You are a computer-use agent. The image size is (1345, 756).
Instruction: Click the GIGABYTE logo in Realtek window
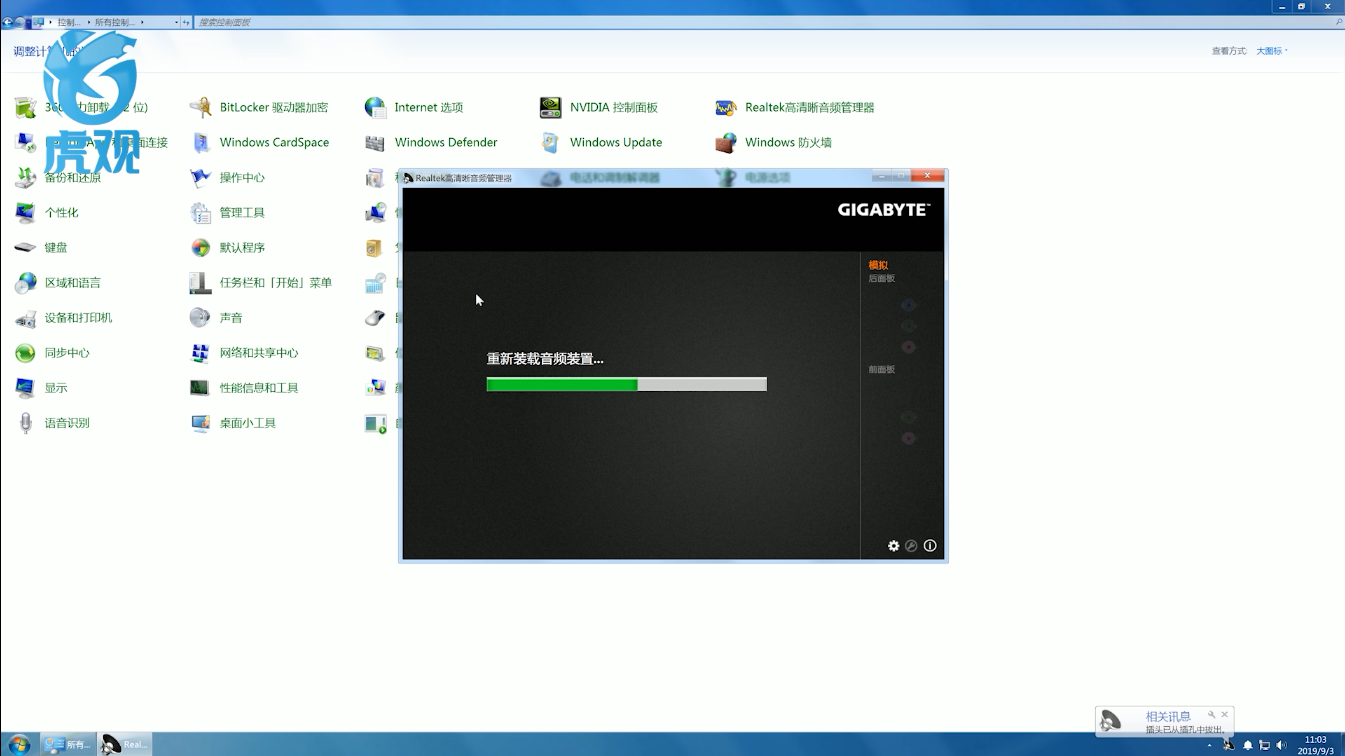pos(883,210)
